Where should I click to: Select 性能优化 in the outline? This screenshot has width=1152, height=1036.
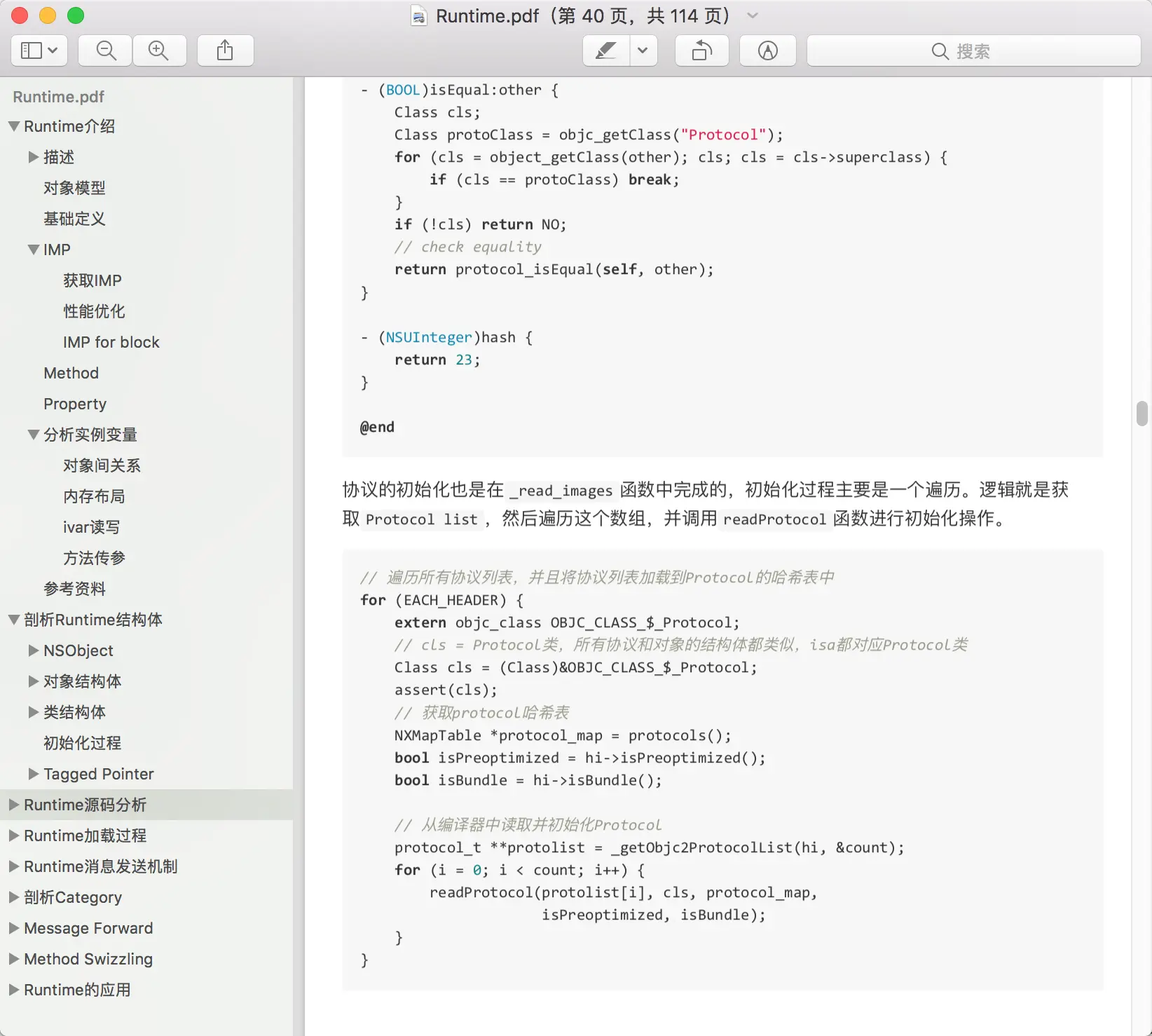(94, 311)
